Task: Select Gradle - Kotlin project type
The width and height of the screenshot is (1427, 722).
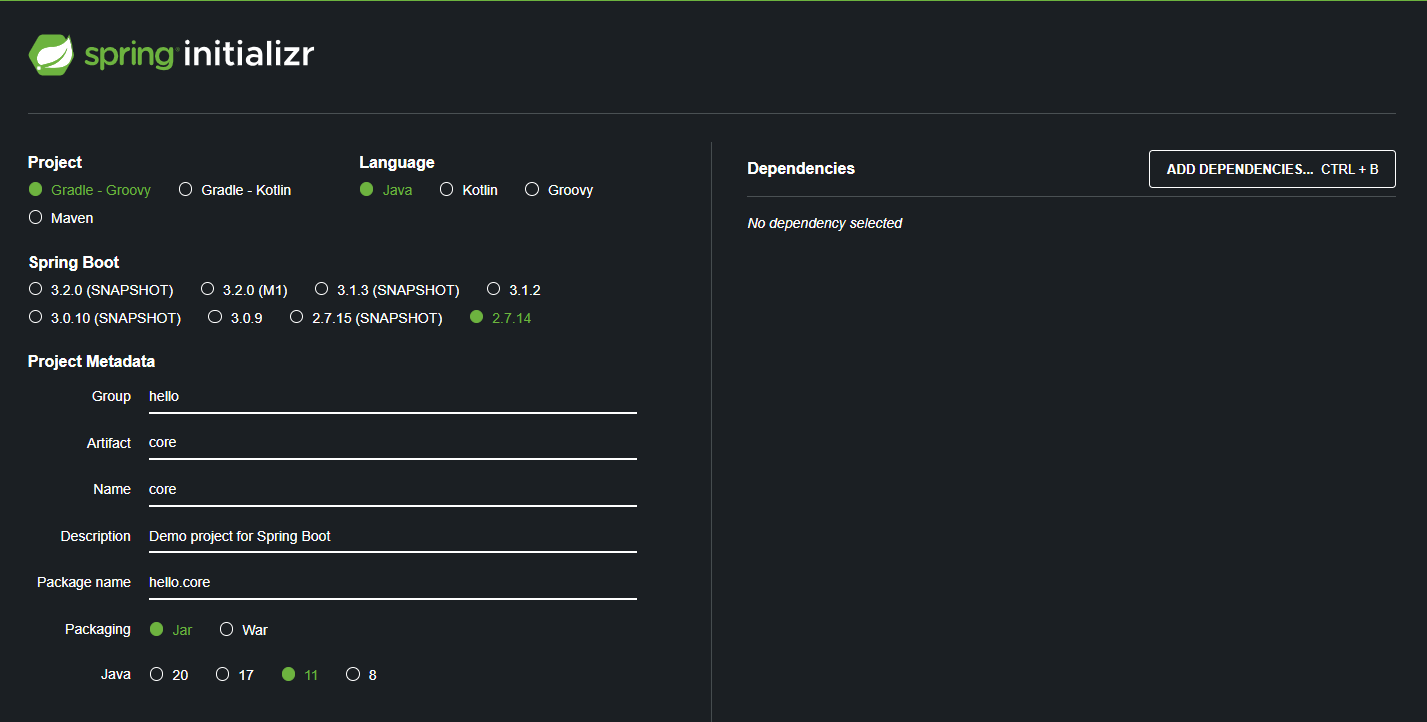Action: [x=235, y=190]
